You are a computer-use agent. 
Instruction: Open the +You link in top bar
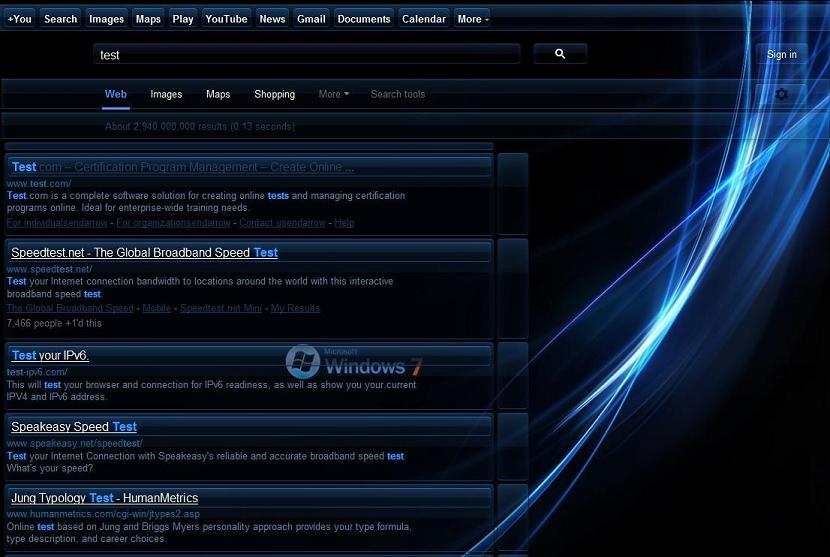[20, 19]
